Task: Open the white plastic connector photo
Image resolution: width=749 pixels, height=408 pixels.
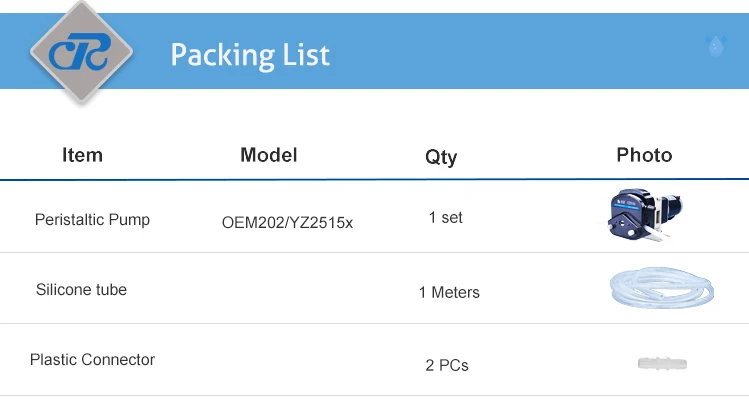Action: tap(661, 363)
